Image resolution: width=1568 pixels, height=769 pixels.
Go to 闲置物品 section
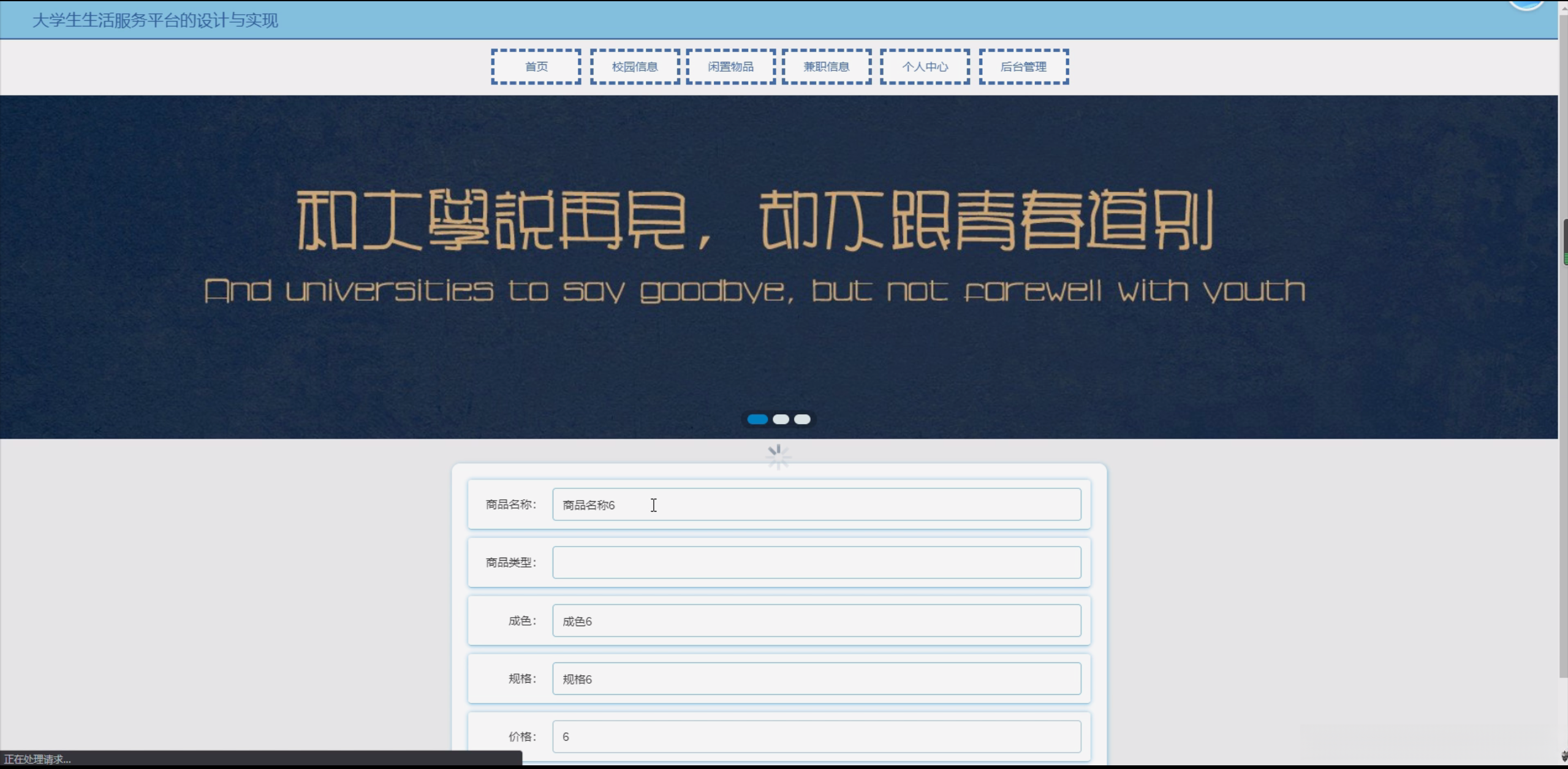pyautogui.click(x=730, y=66)
